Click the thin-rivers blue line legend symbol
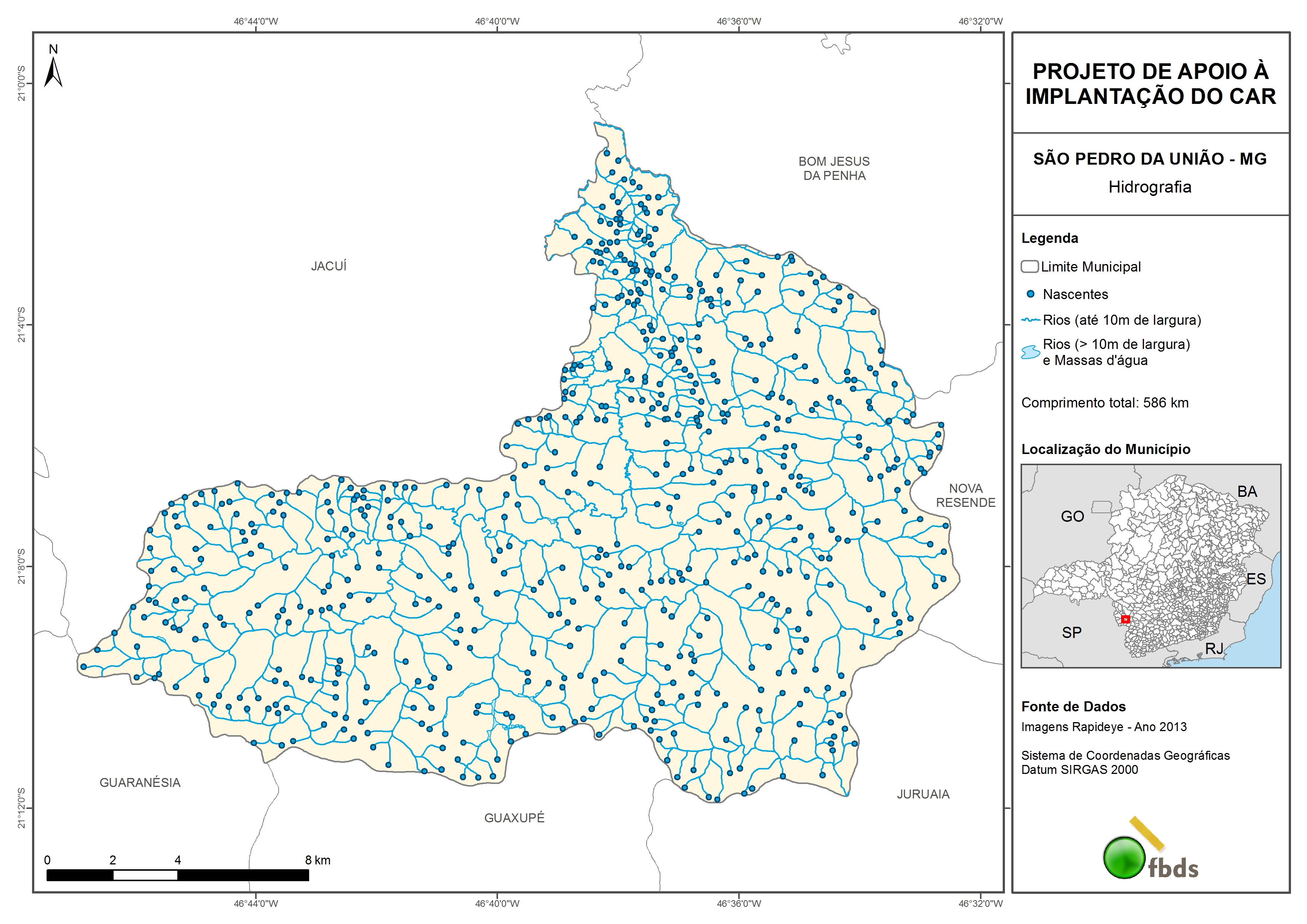Viewport: 1307px width, 924px height. (1030, 320)
